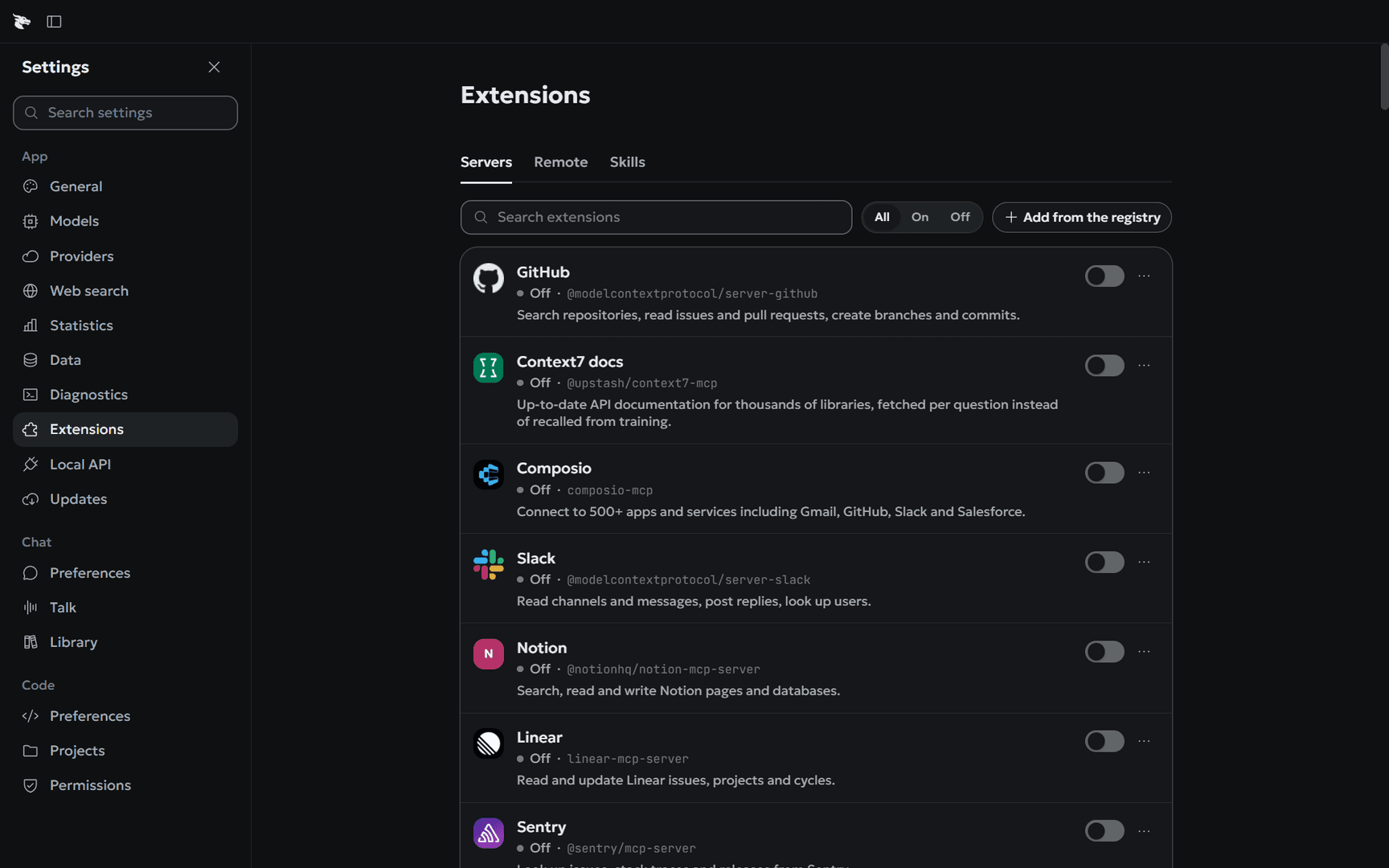
Task: Open Chat Preferences
Action: tap(125, 573)
